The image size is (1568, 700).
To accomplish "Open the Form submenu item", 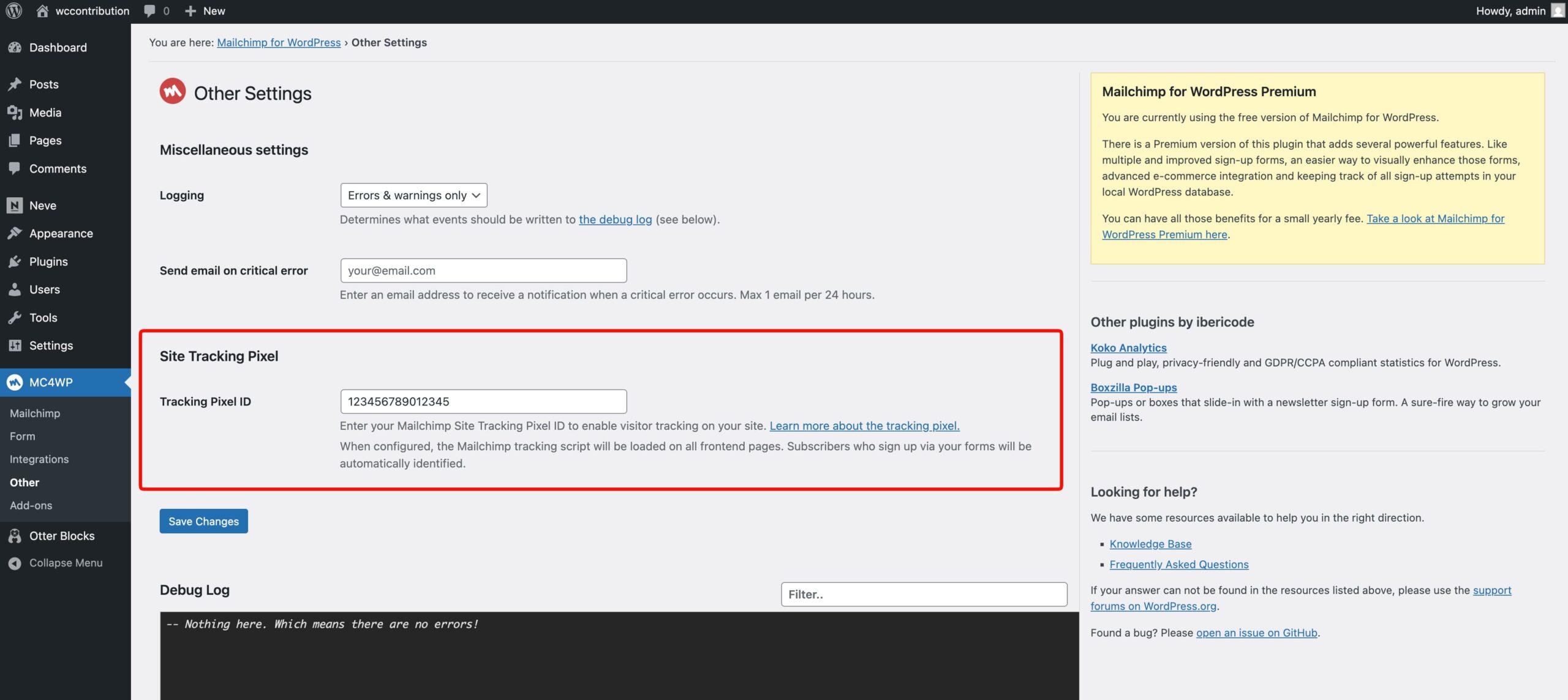I will (x=23, y=436).
